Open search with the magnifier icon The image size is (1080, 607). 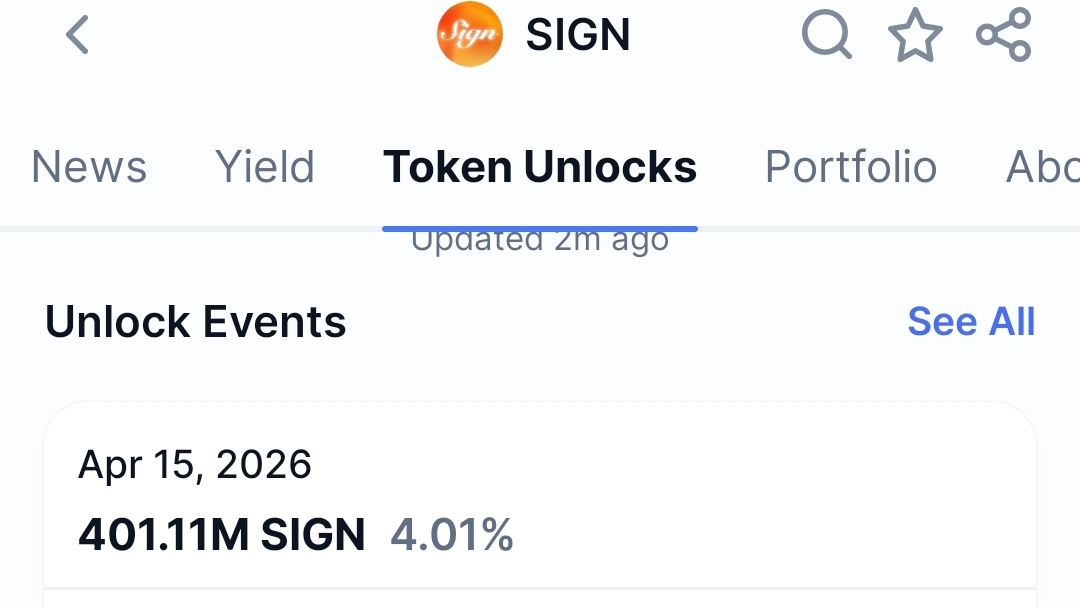point(827,34)
